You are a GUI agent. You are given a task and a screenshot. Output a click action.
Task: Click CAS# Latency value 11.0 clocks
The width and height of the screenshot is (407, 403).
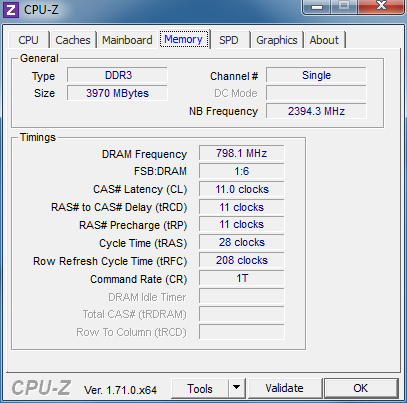pyautogui.click(x=242, y=189)
